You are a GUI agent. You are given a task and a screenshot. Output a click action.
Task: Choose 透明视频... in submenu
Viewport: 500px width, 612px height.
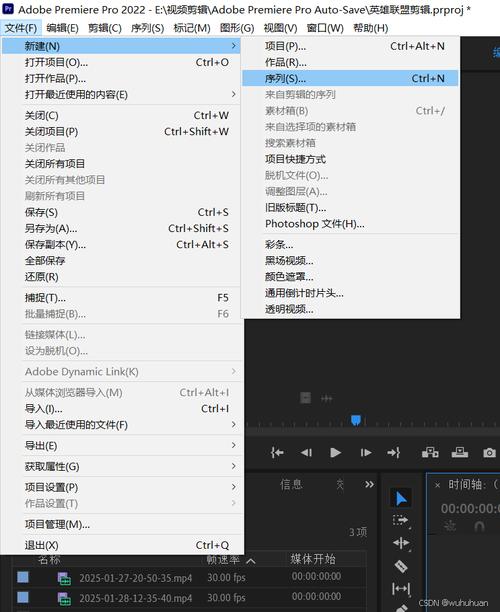coord(350,310)
